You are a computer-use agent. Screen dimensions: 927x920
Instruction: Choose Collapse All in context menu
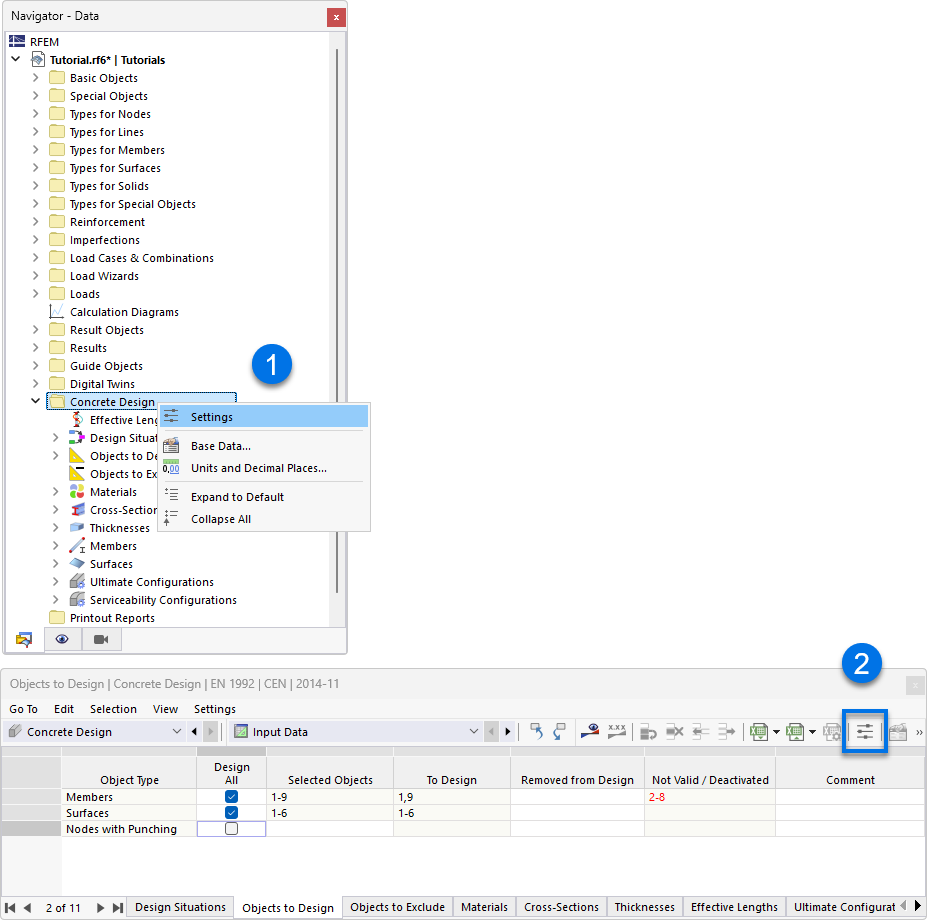[x=264, y=519]
